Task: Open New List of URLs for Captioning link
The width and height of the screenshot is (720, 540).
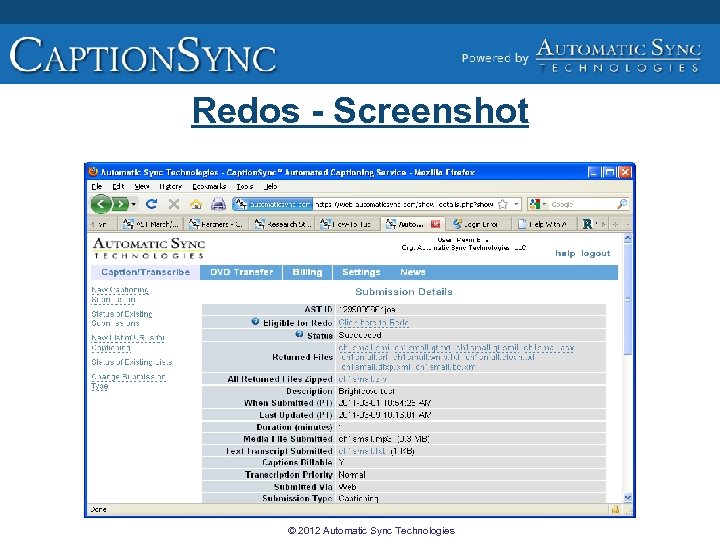Action: coord(128,343)
